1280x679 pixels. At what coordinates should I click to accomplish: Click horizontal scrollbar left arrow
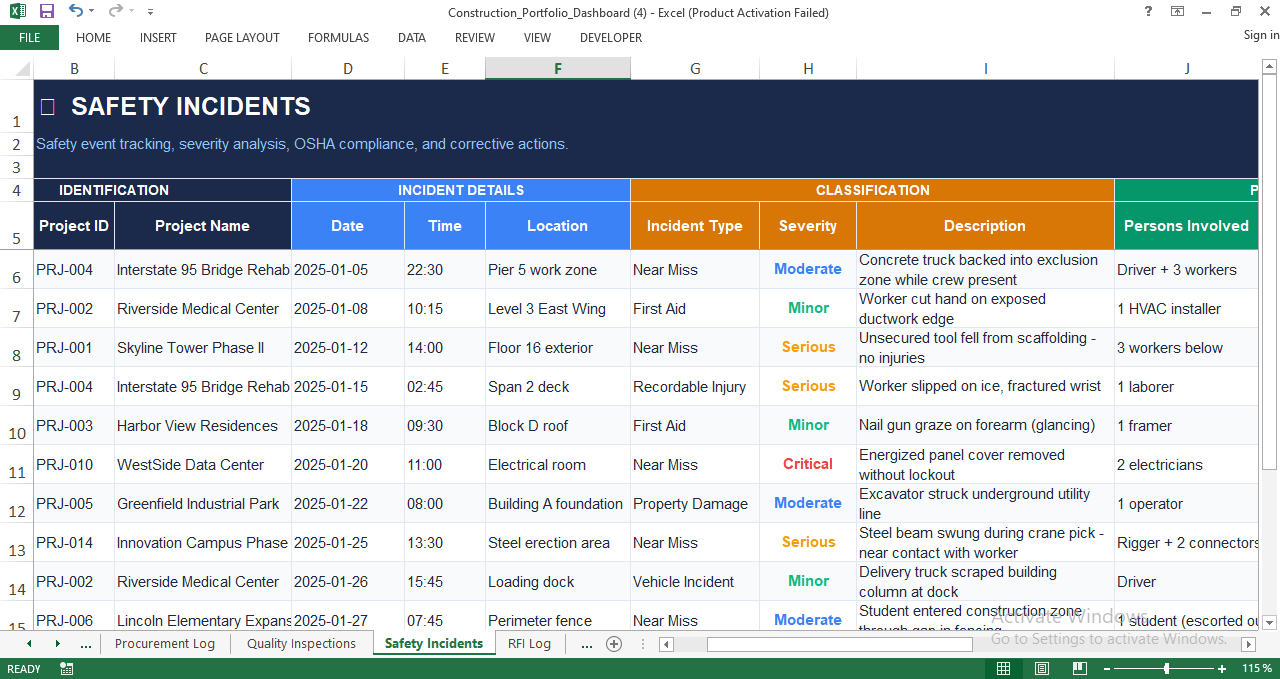668,644
